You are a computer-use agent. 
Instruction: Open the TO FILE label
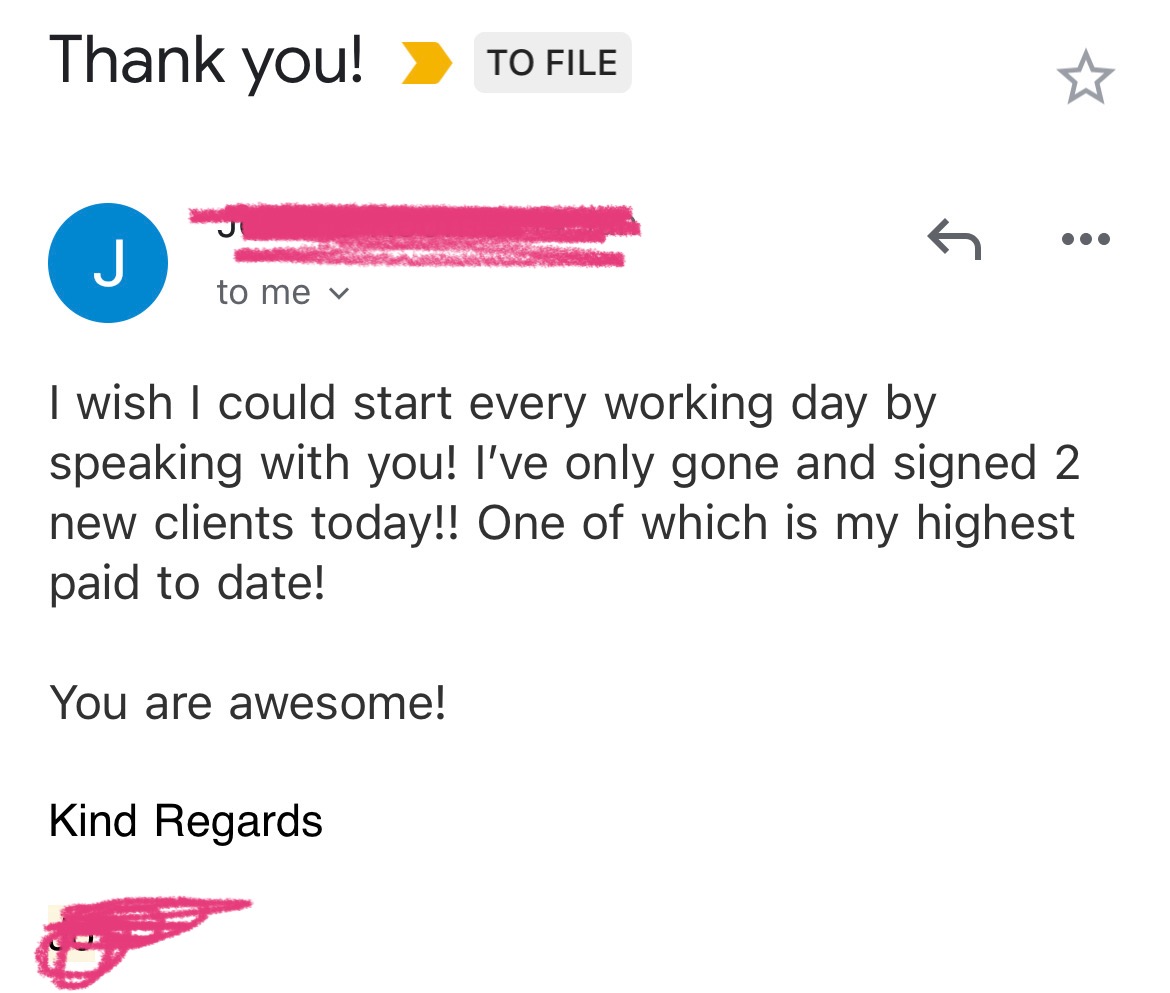pyautogui.click(x=552, y=63)
